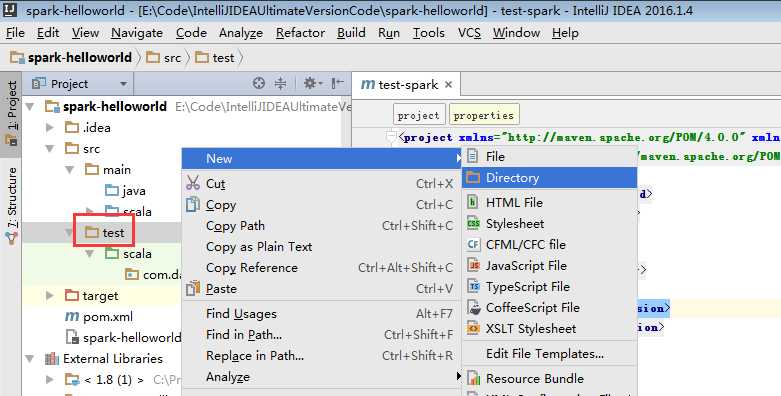781x396 pixels.
Task: Open the Code menu
Action: point(191,33)
